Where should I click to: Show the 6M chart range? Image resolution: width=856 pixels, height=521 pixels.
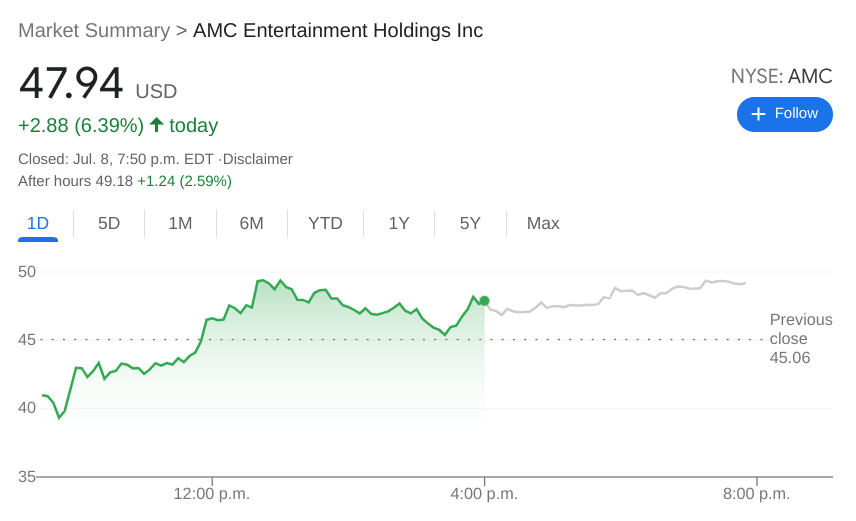tap(251, 224)
